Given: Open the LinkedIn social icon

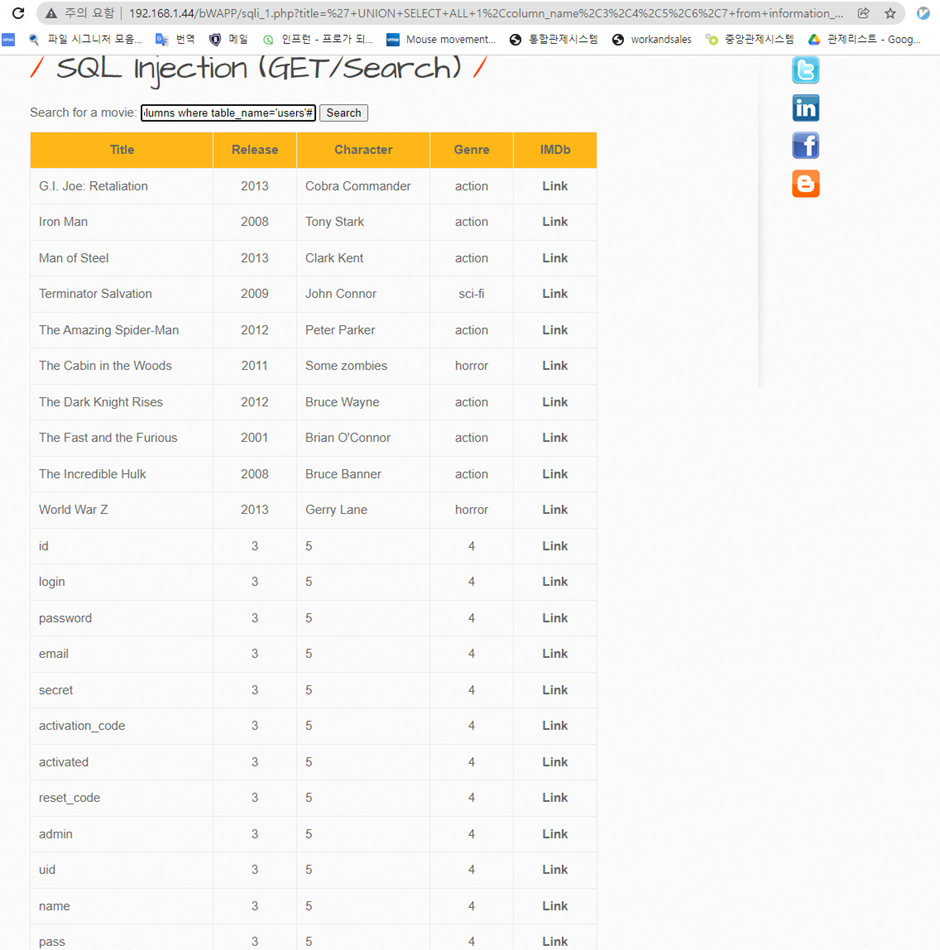Looking at the screenshot, I should click(805, 108).
